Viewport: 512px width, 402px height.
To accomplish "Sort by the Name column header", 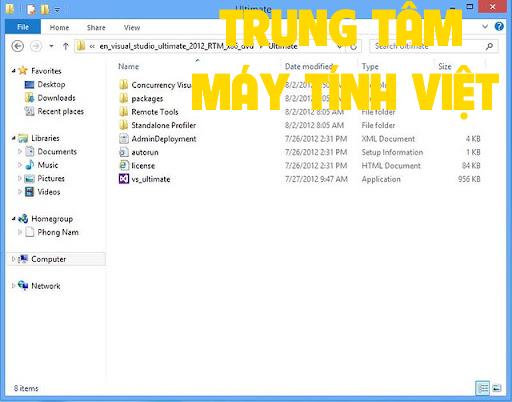I will click(128, 66).
